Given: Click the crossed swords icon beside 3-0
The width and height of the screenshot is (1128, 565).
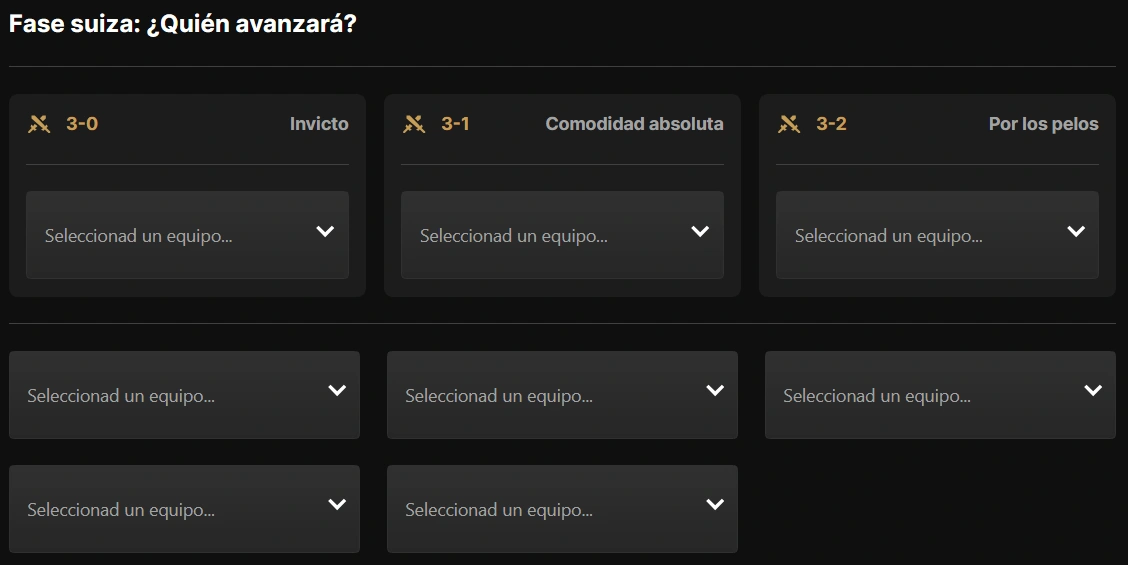Looking at the screenshot, I should coord(39,124).
